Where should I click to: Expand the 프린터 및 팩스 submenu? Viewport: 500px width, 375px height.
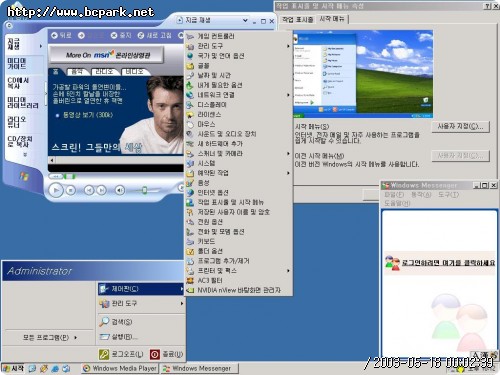coord(239,271)
